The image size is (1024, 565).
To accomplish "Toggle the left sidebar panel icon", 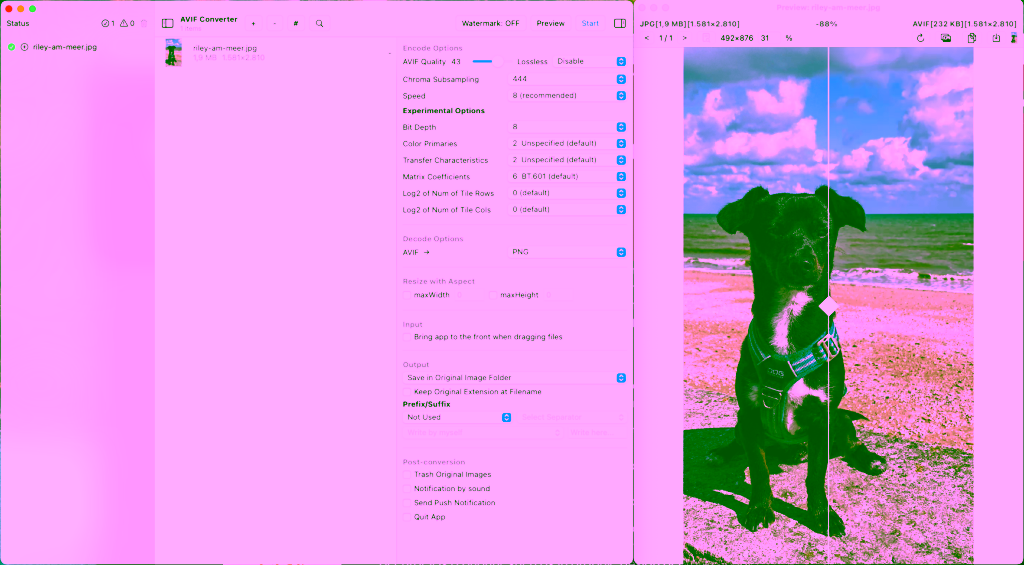I will pyautogui.click(x=167, y=24).
